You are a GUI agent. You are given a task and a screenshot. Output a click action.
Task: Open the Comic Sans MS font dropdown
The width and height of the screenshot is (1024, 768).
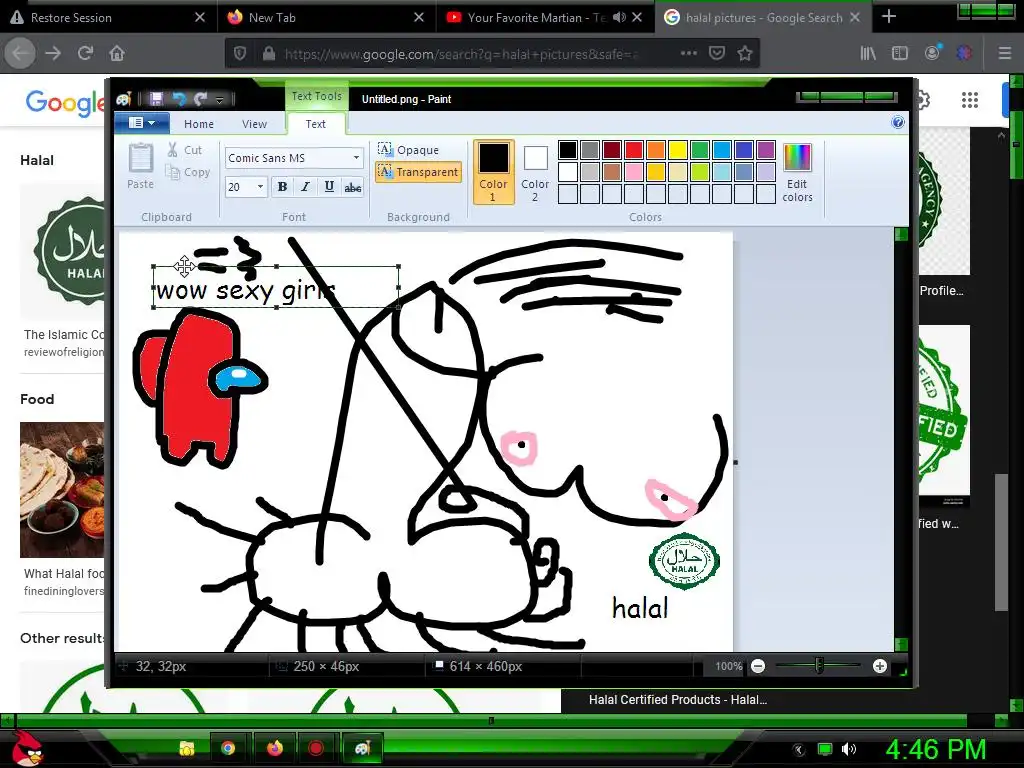[x=356, y=157]
